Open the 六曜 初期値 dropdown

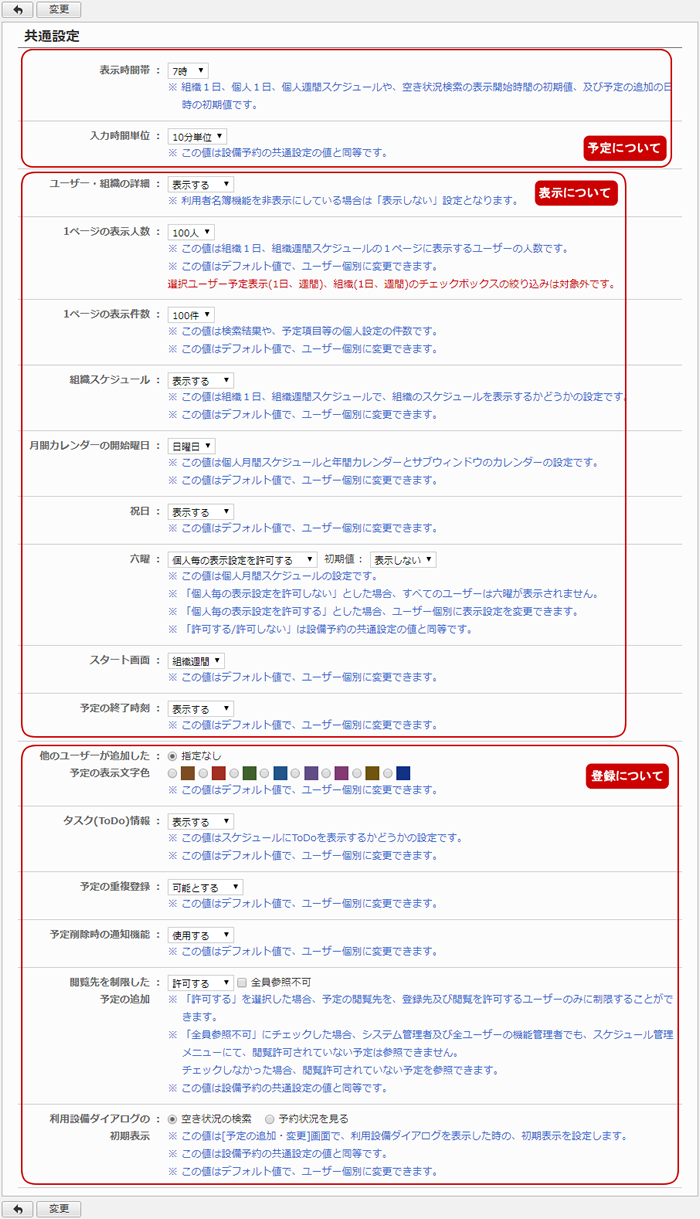(402, 560)
